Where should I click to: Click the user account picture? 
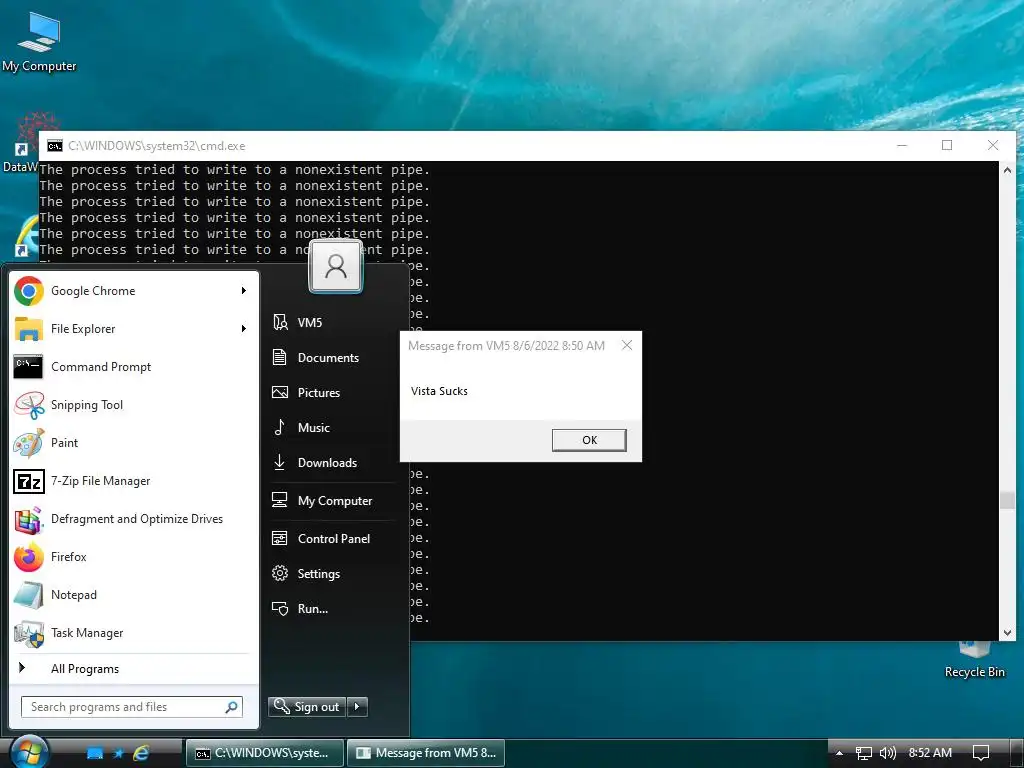tap(336, 266)
